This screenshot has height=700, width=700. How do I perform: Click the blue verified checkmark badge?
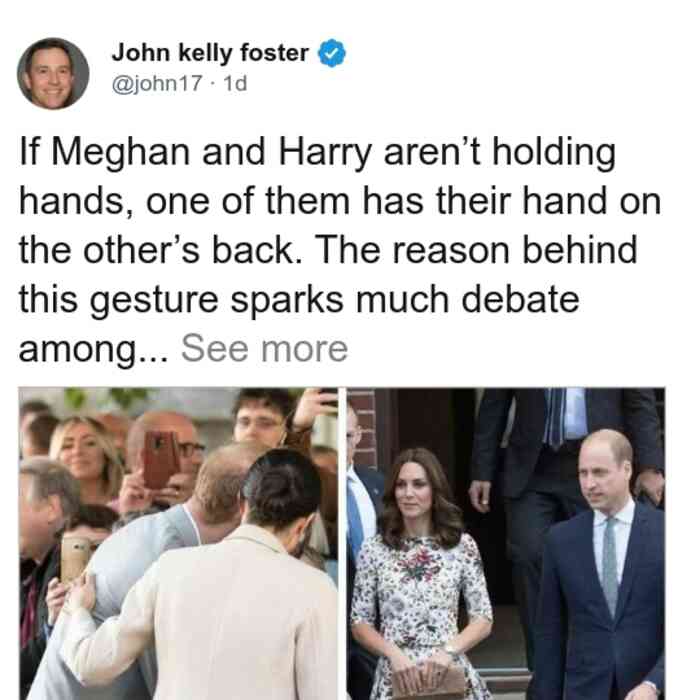coord(332,53)
